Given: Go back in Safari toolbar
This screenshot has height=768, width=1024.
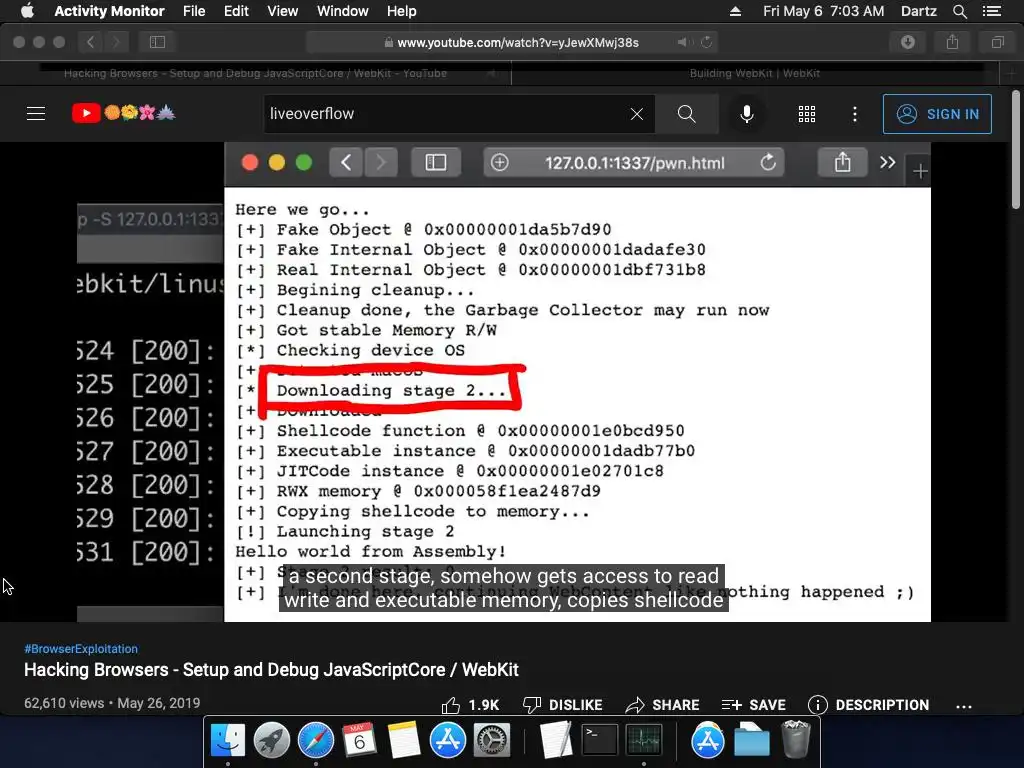Looking at the screenshot, I should click(x=91, y=42).
